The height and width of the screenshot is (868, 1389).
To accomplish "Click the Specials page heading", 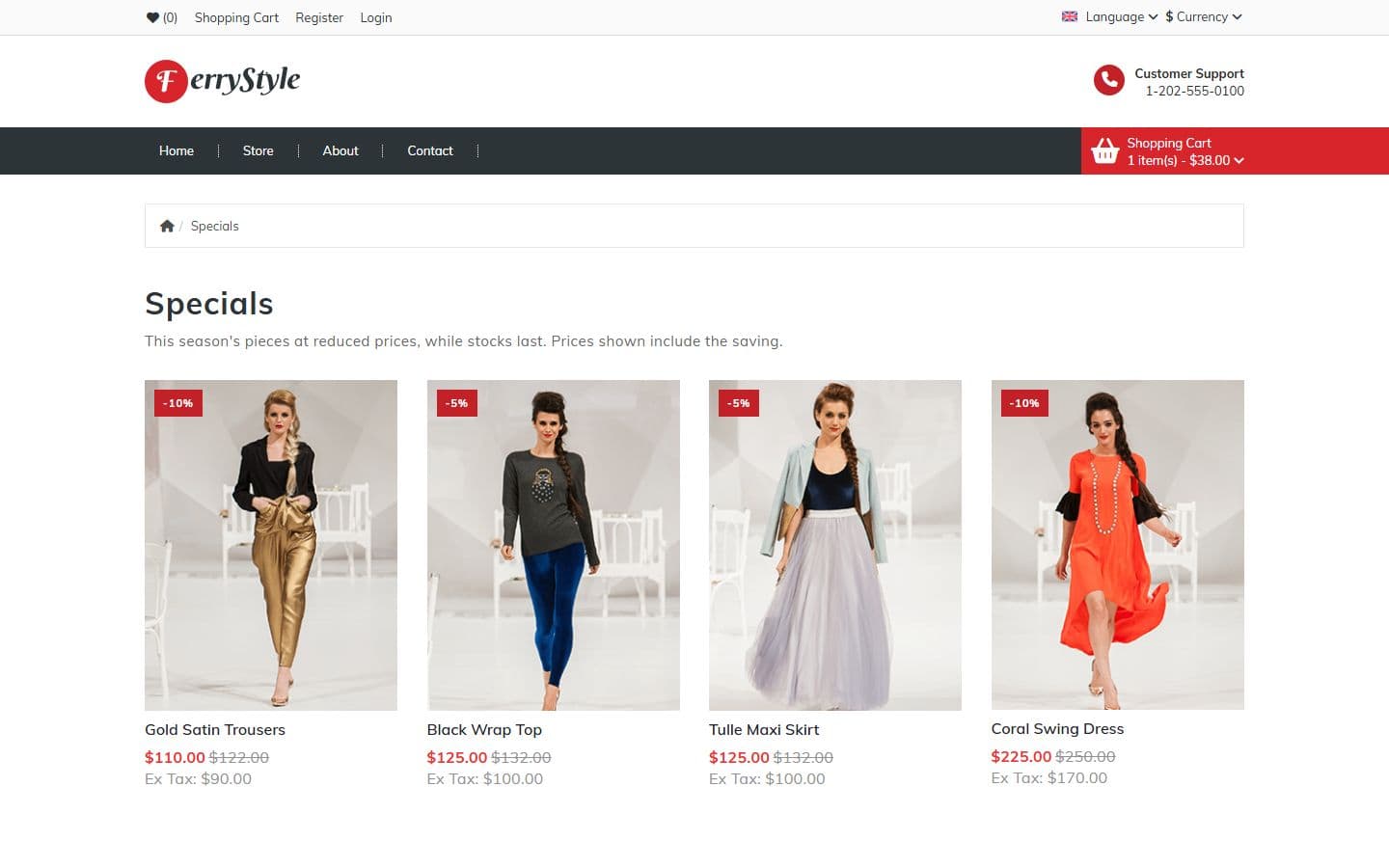I will (209, 304).
